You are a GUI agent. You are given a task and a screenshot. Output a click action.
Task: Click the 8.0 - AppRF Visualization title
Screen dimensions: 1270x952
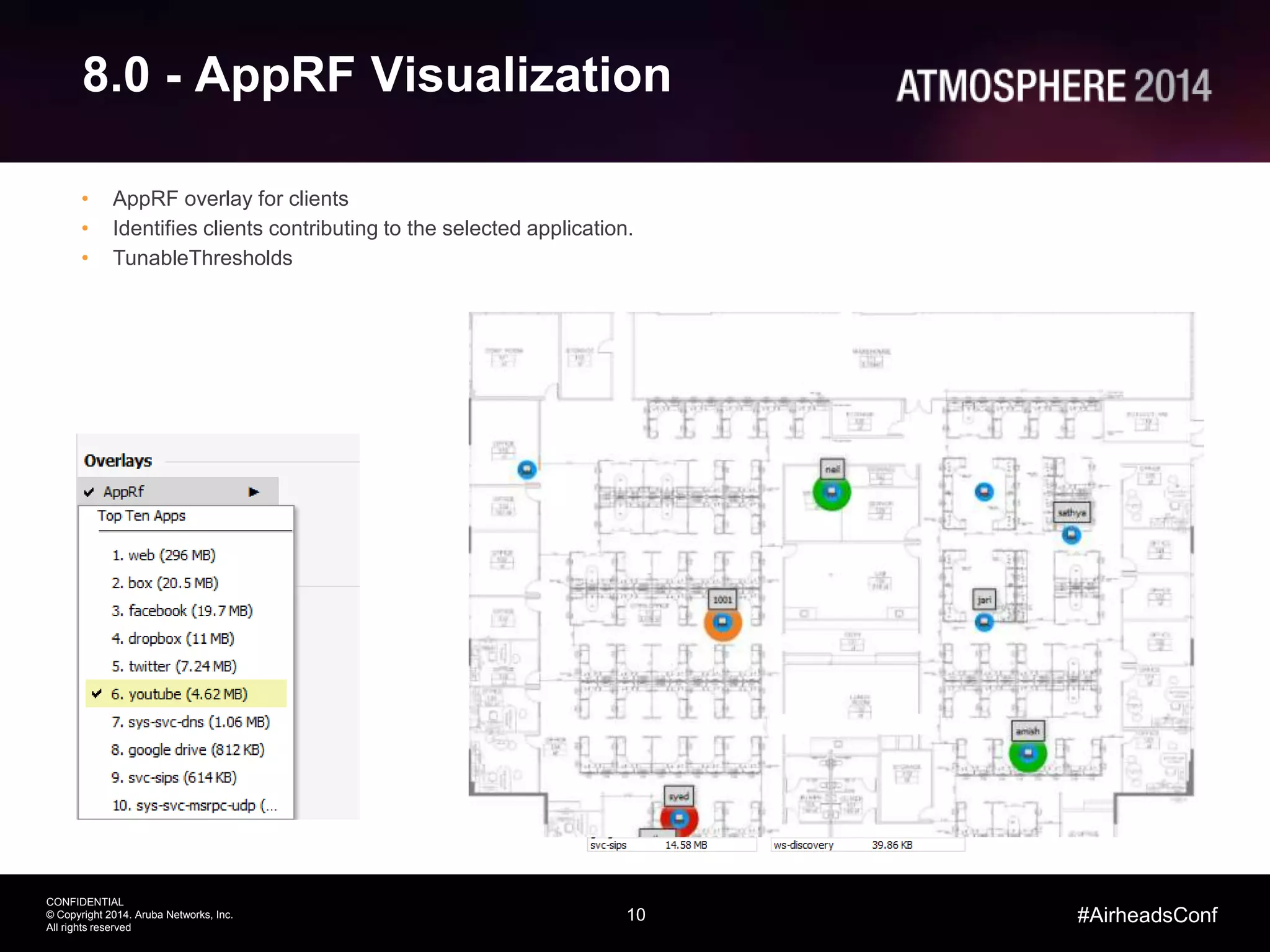click(x=377, y=75)
